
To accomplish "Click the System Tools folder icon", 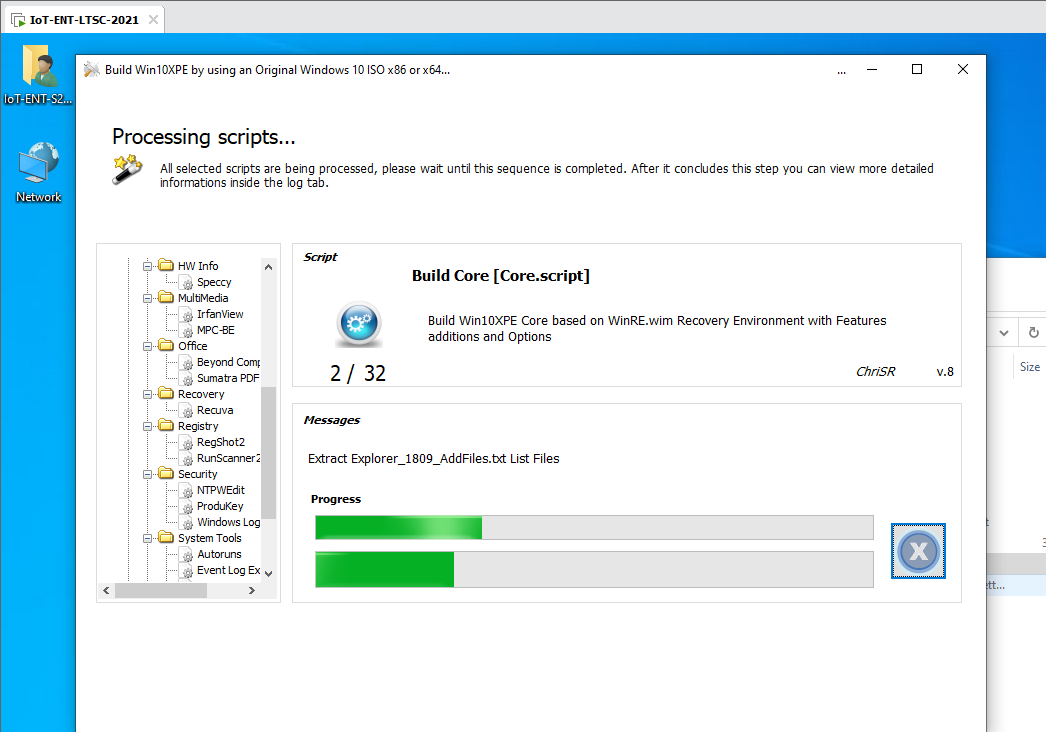I will click(166, 538).
